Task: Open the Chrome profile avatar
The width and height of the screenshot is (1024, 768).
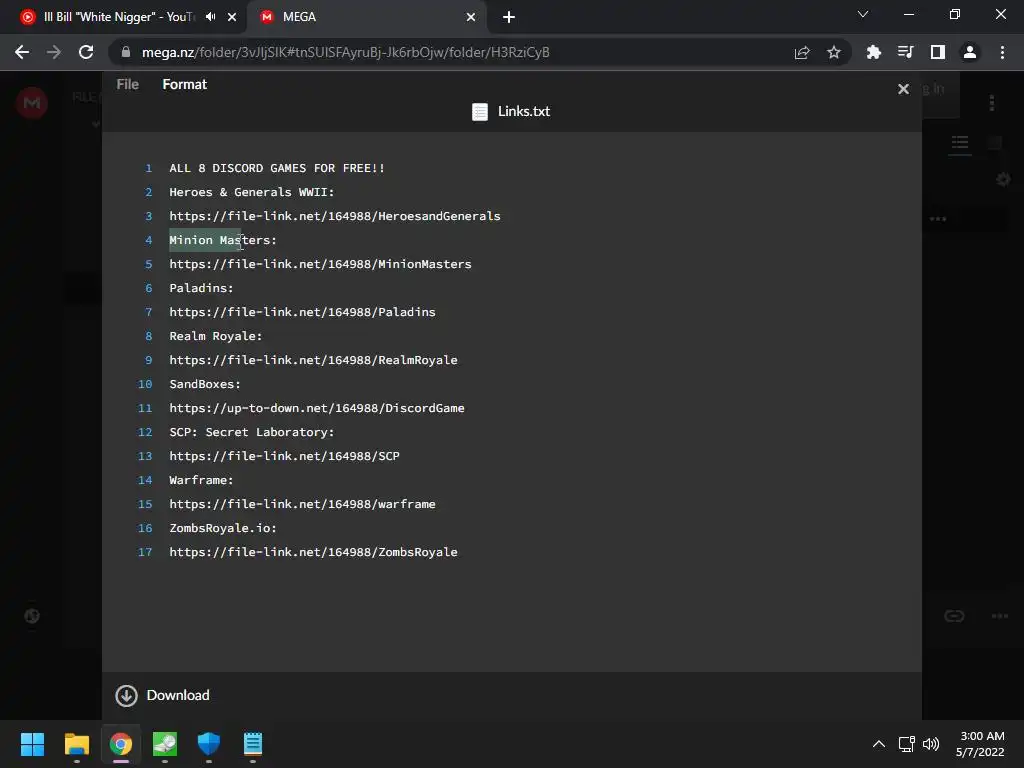Action: pos(970,52)
